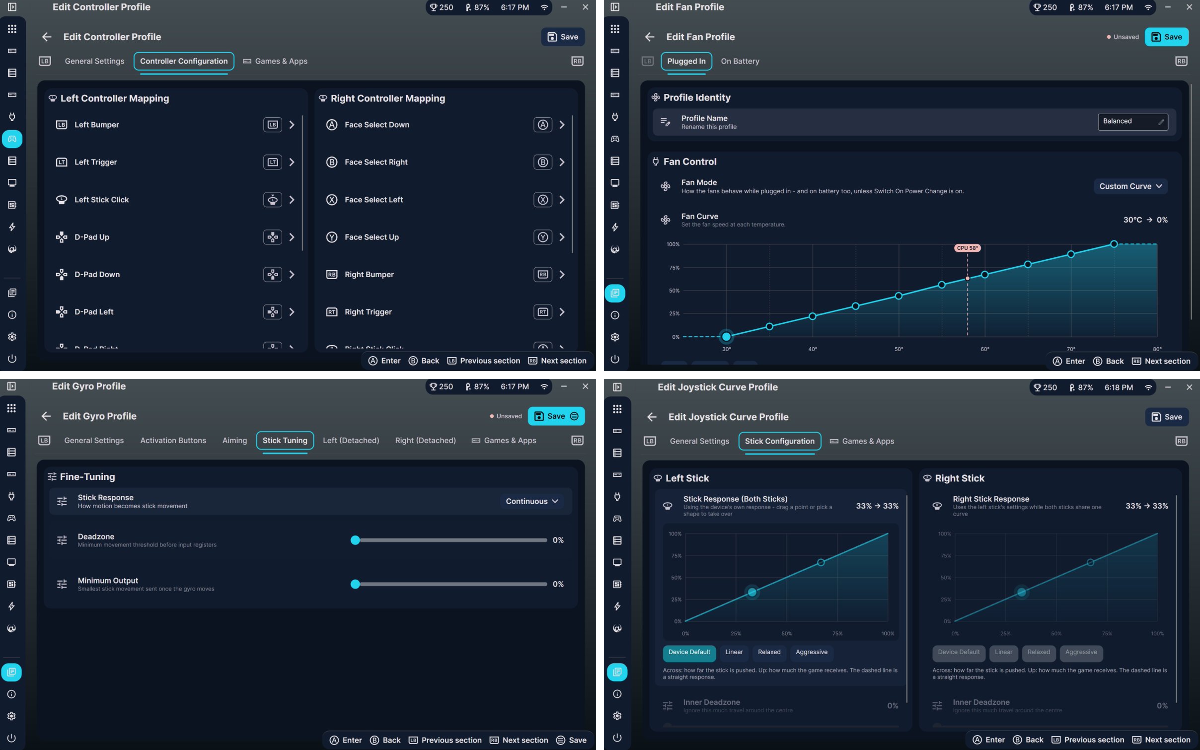Expand the Face Select Down mapping row

(x=445, y=125)
